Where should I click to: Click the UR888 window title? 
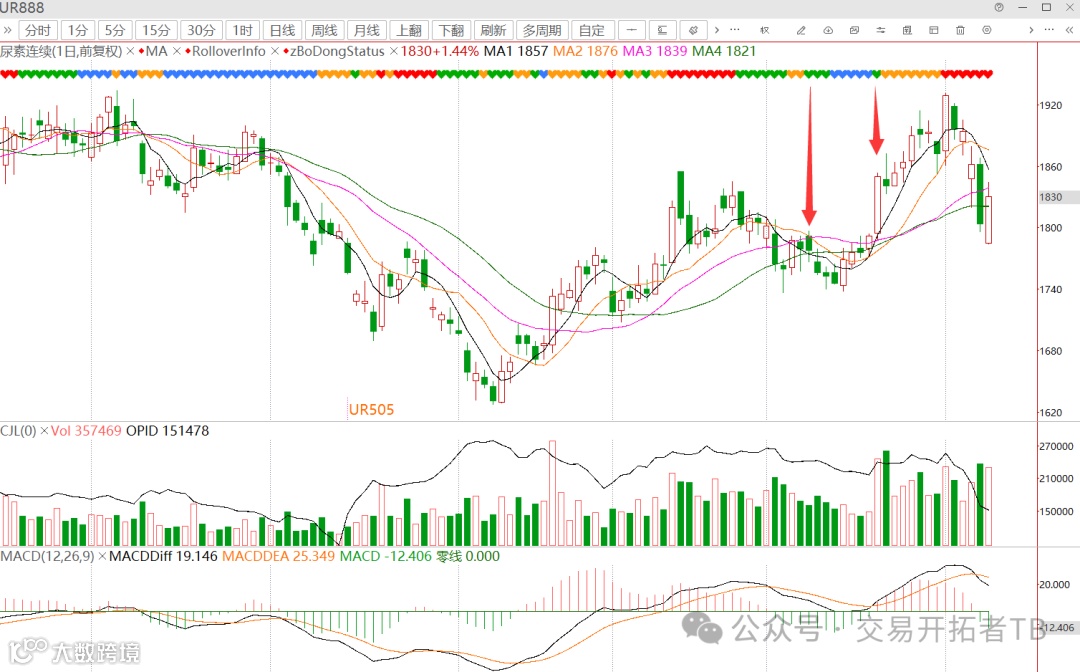(22, 8)
